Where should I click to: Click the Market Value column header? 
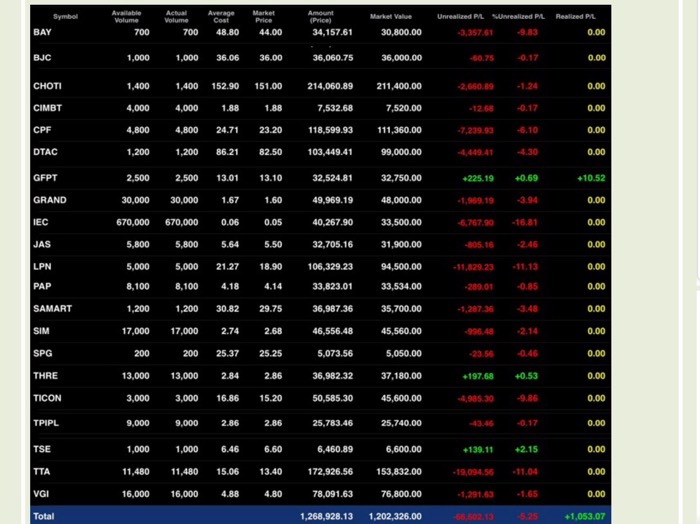(391, 17)
